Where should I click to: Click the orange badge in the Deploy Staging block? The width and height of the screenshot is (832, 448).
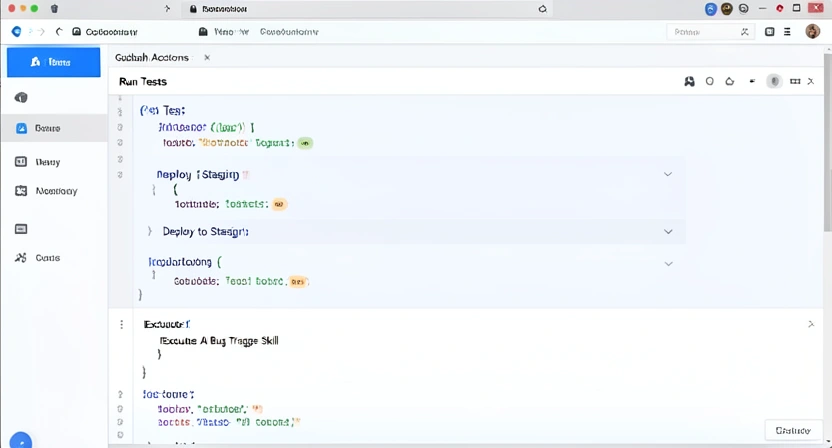coord(279,204)
